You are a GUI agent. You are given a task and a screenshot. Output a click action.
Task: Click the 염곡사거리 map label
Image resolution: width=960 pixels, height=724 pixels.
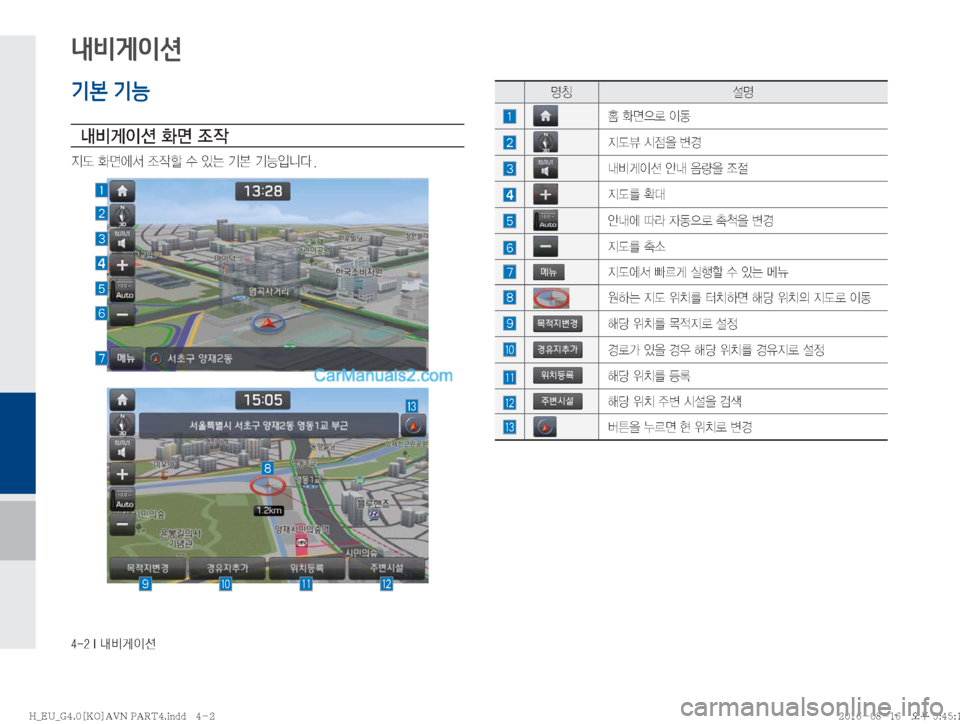tap(268, 291)
